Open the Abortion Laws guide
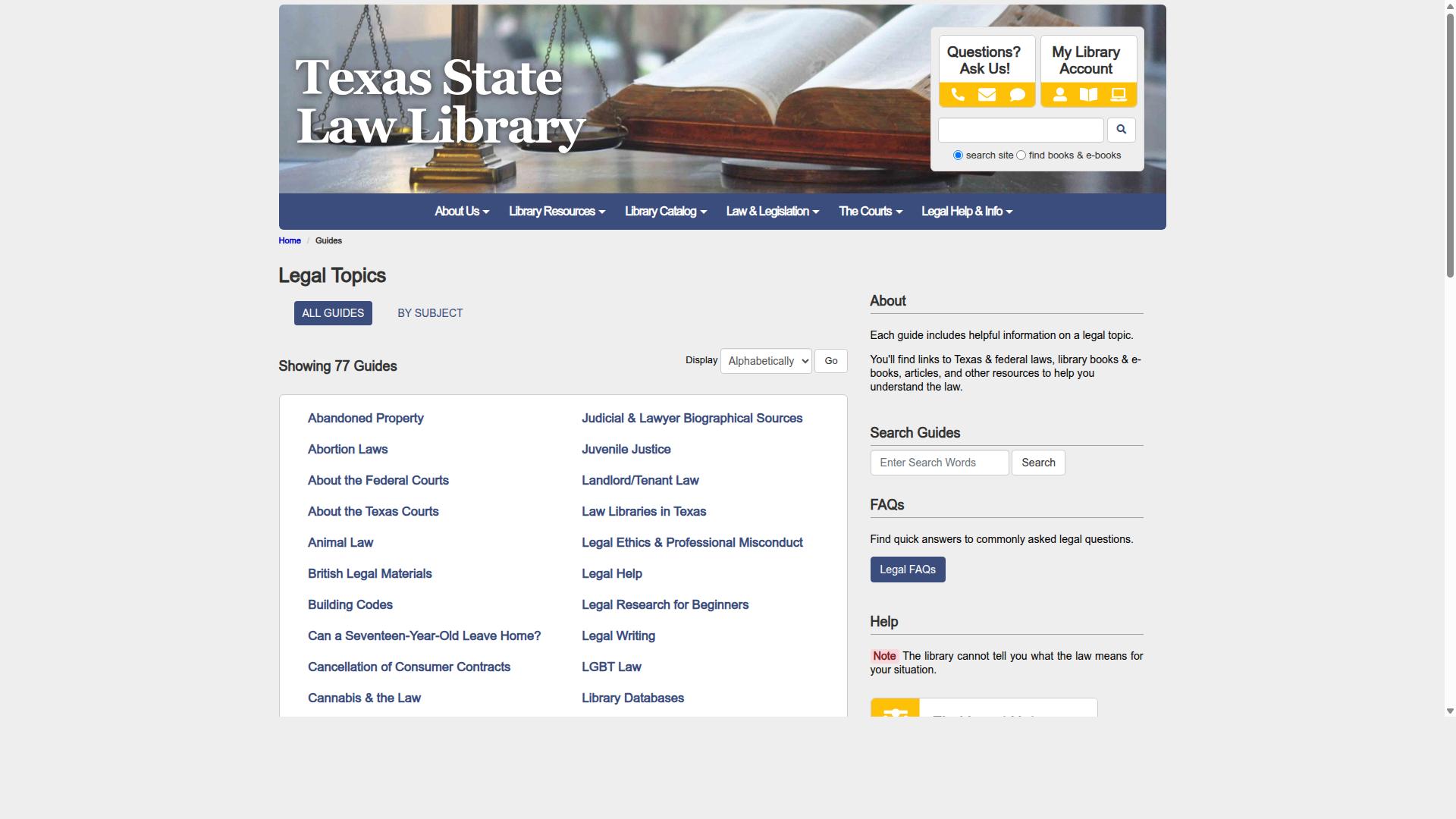This screenshot has width=1456, height=819. pyautogui.click(x=347, y=450)
